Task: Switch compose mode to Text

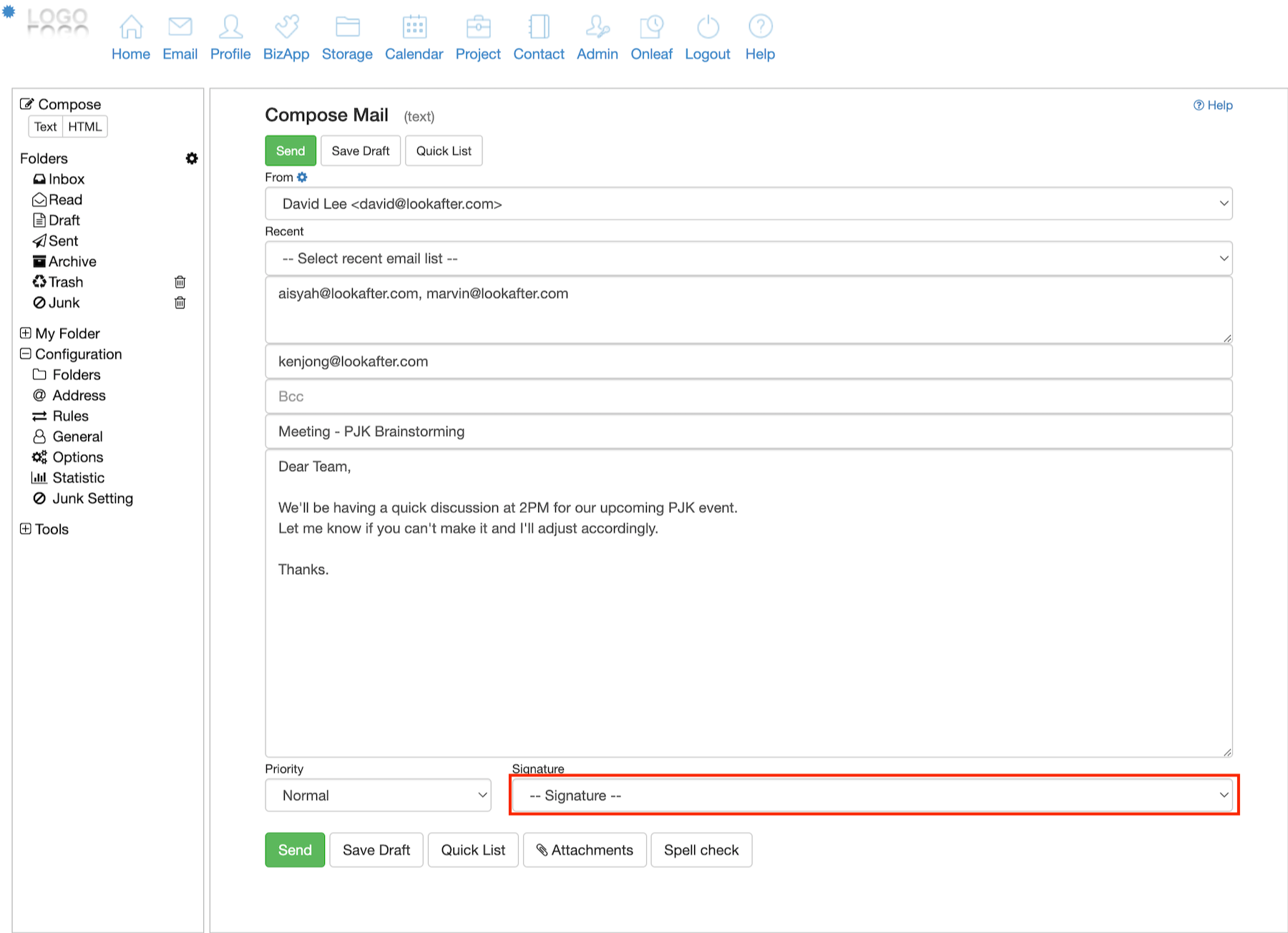Action: pos(45,127)
